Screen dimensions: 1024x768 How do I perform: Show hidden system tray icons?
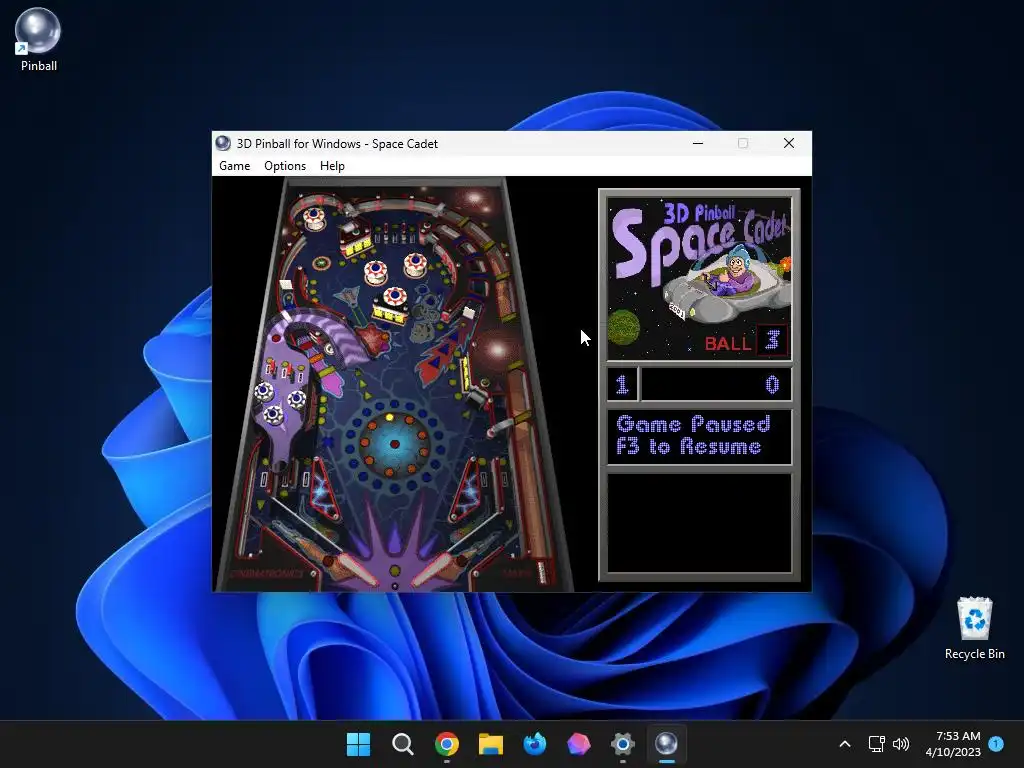[844, 744]
